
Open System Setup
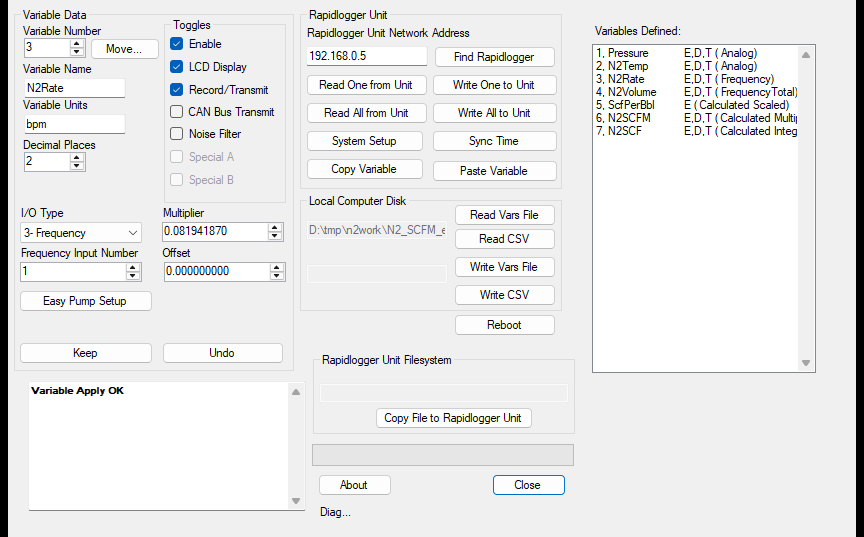coord(364,141)
